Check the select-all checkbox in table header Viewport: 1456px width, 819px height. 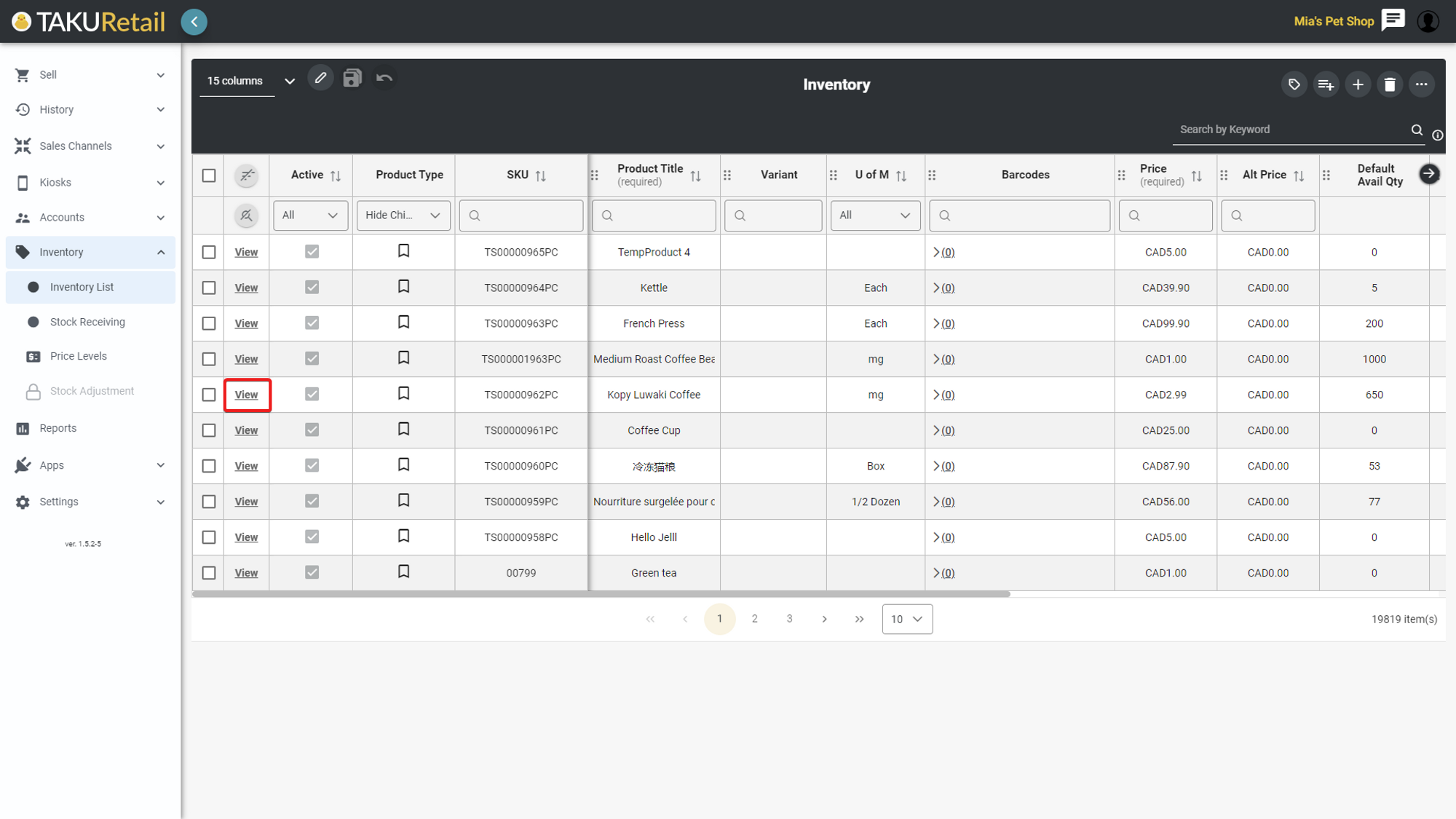point(209,175)
